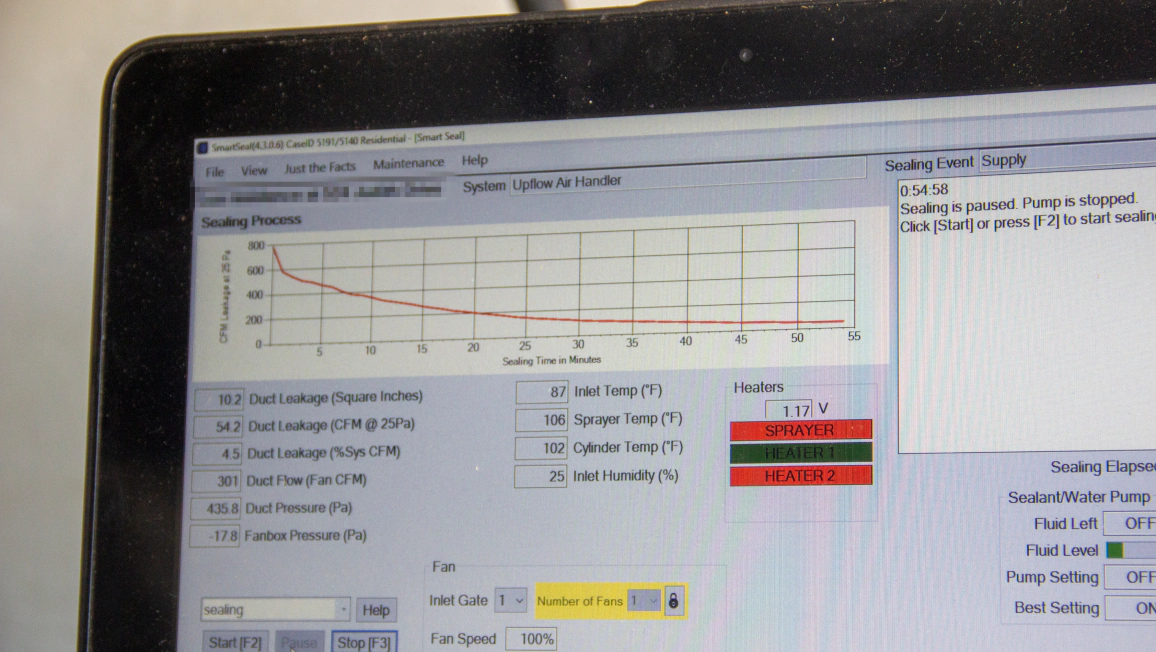Select the Sealing Event tab
Viewport: 1156px width, 652px height.
pos(930,161)
